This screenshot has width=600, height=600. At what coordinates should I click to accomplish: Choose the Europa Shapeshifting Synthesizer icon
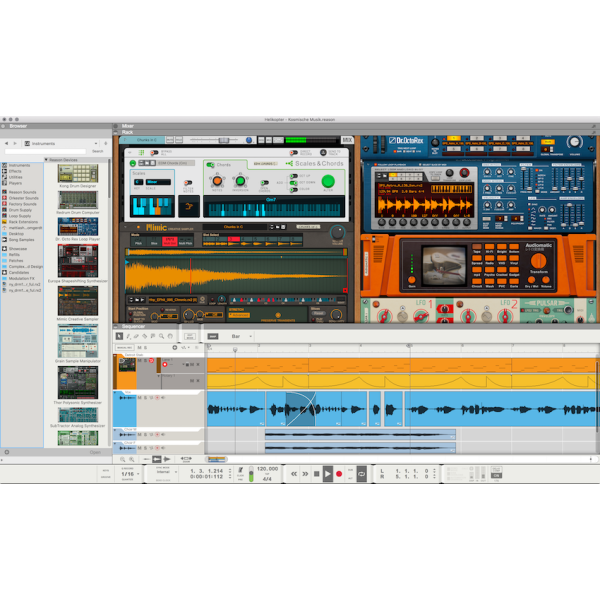click(x=77, y=261)
